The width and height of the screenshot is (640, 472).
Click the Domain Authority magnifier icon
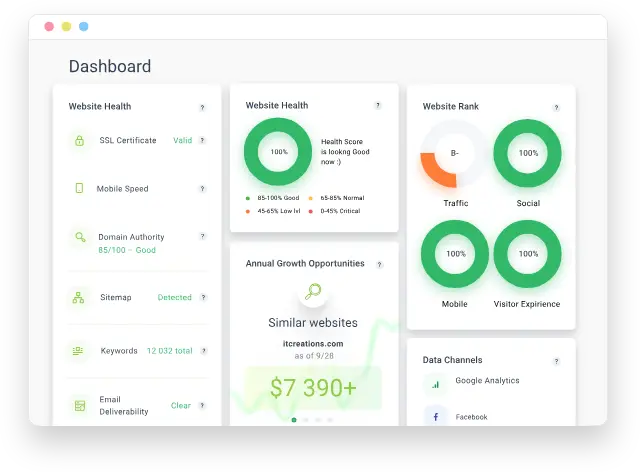point(79,238)
